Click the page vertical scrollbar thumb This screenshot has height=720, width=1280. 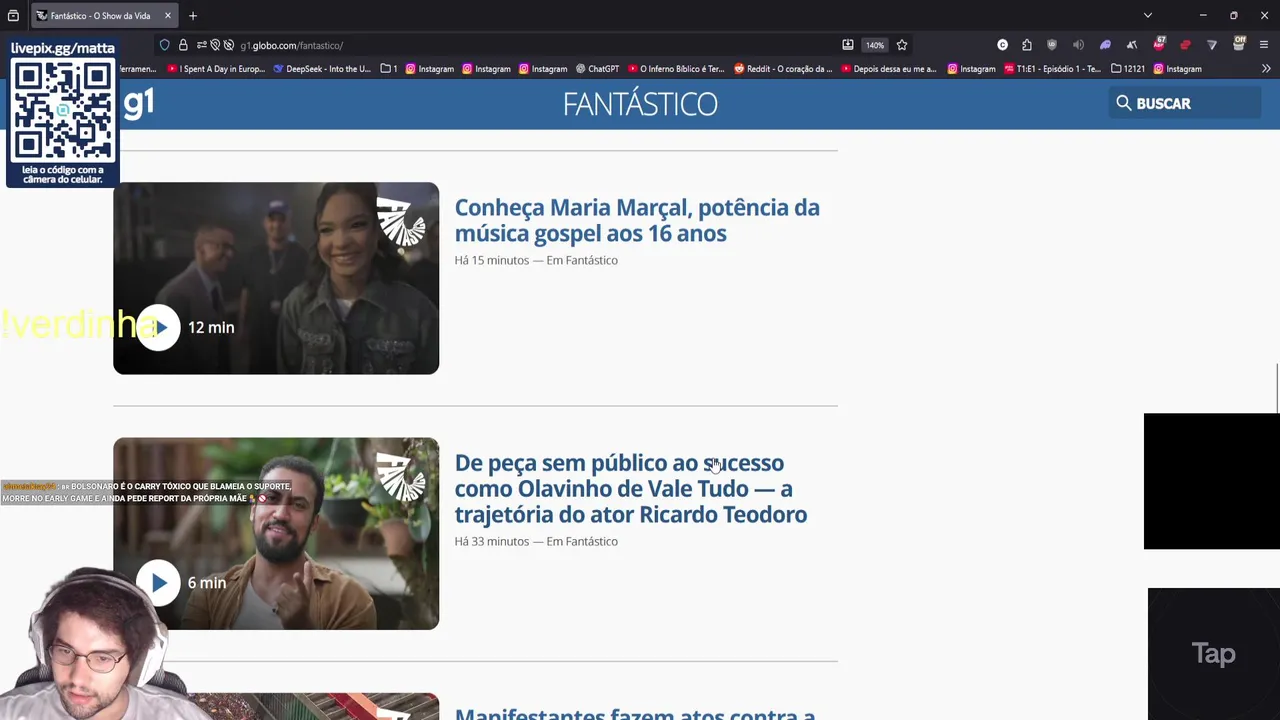[1277, 388]
